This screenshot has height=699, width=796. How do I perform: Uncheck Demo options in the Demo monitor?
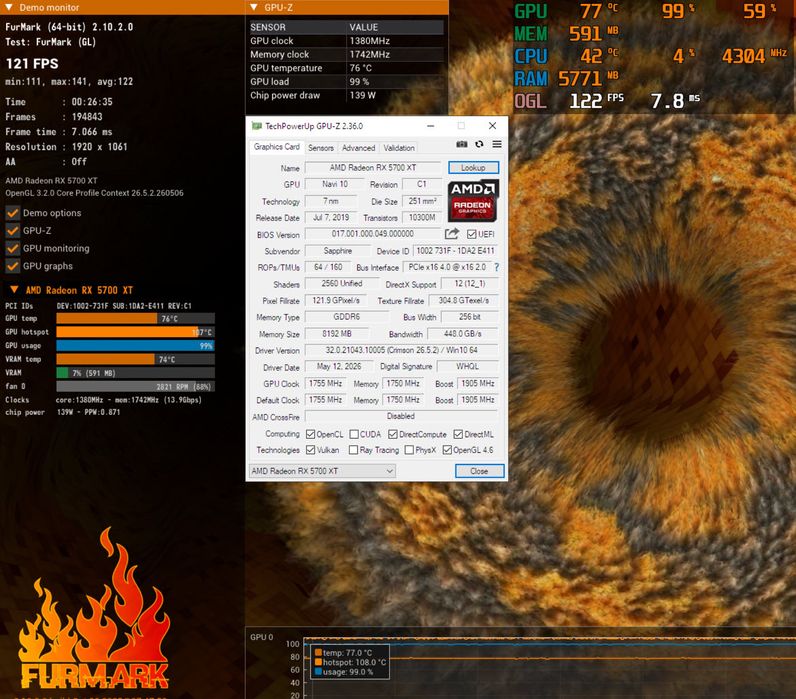[x=13, y=213]
